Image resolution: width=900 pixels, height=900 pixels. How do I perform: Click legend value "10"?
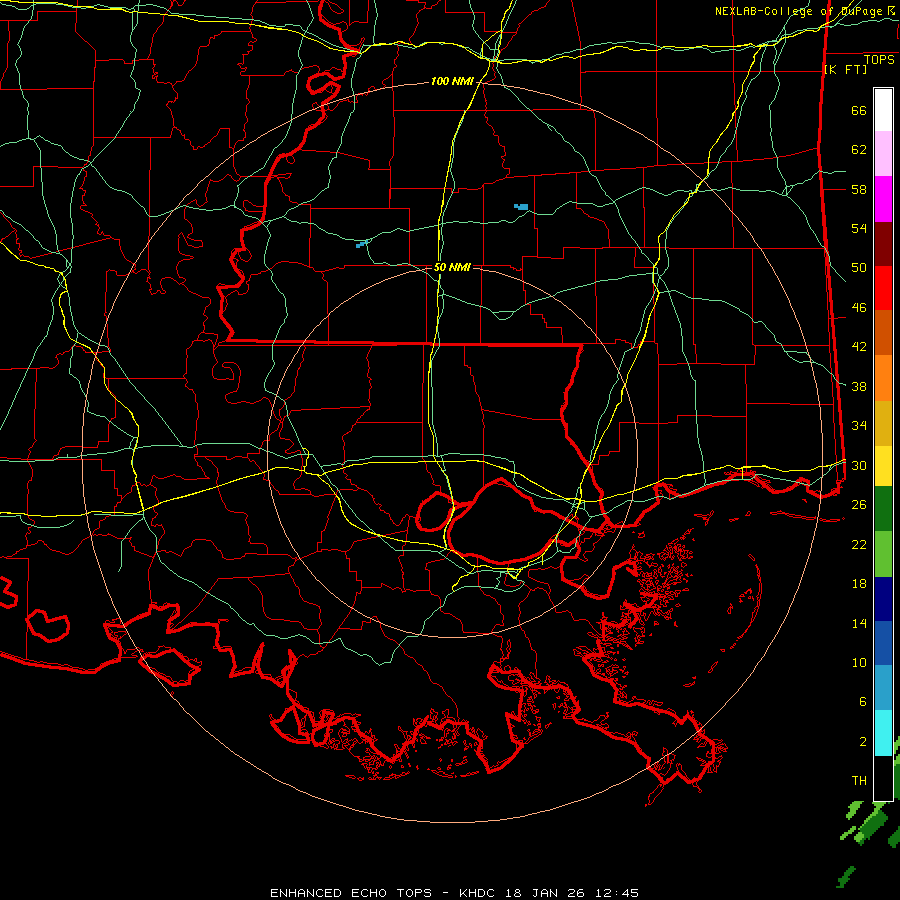click(859, 662)
